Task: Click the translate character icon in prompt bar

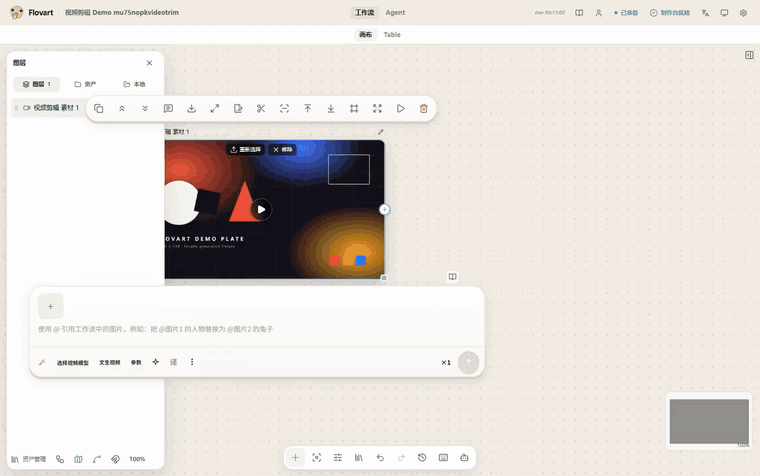Action: [174, 362]
